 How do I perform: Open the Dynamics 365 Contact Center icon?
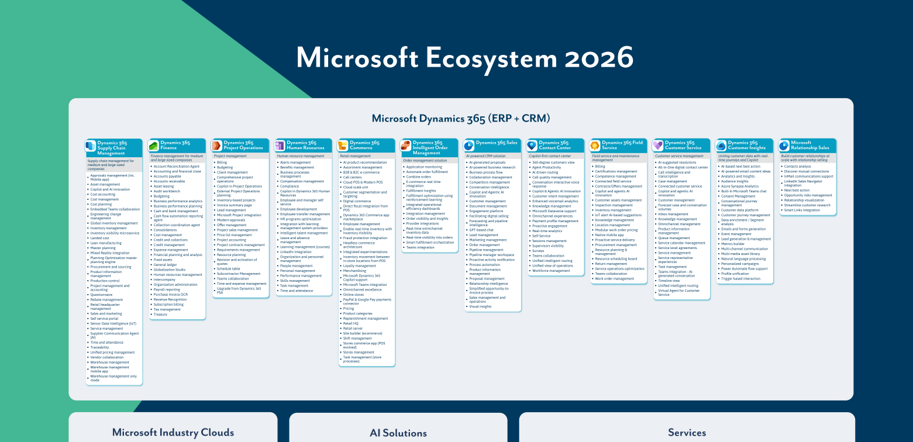532,146
